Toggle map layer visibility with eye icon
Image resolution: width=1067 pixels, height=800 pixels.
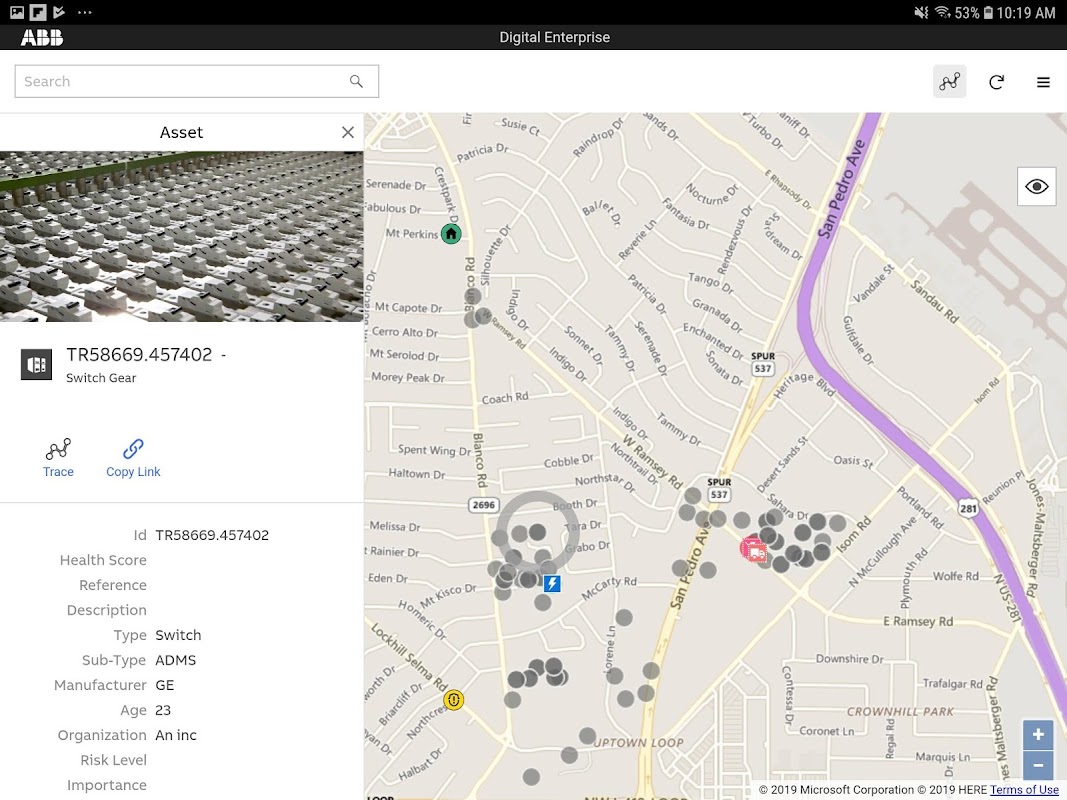tap(1036, 187)
